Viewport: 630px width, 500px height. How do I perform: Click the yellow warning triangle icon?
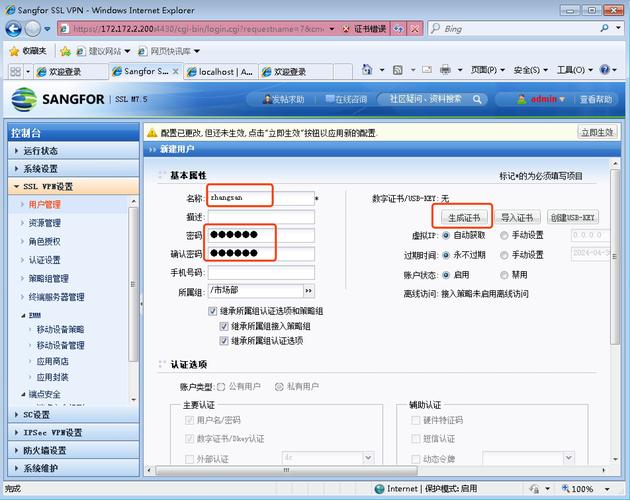[x=152, y=133]
